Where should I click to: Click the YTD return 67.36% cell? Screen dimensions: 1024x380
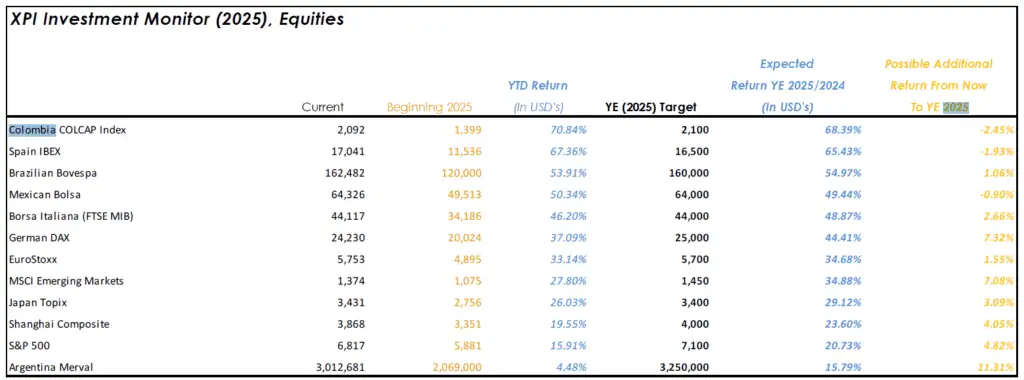(568, 151)
